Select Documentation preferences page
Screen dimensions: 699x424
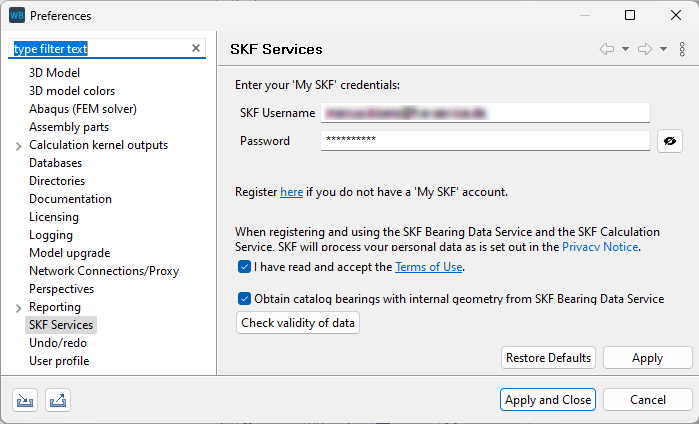click(x=70, y=199)
